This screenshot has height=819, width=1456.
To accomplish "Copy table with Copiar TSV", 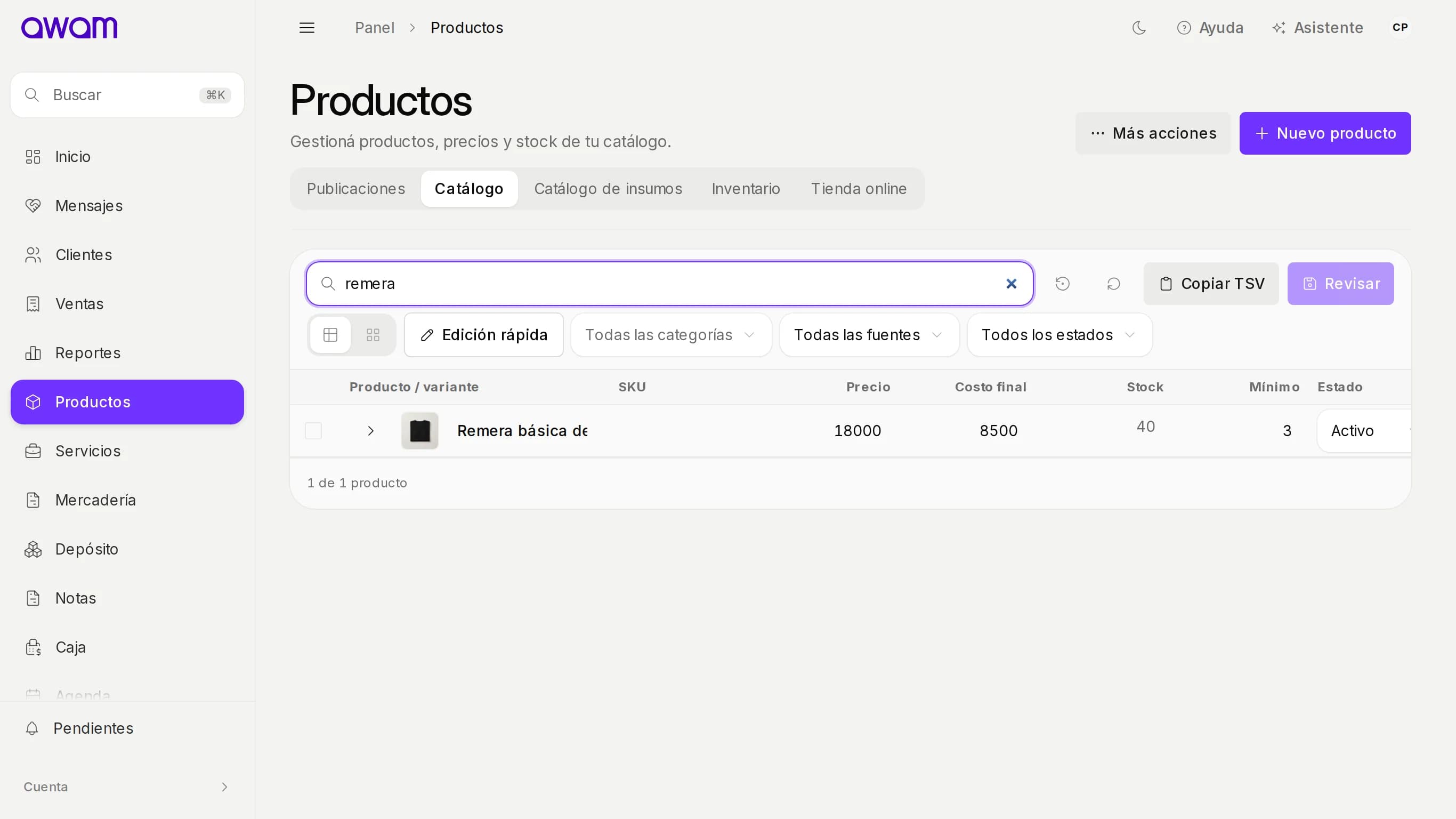I will coord(1211,284).
